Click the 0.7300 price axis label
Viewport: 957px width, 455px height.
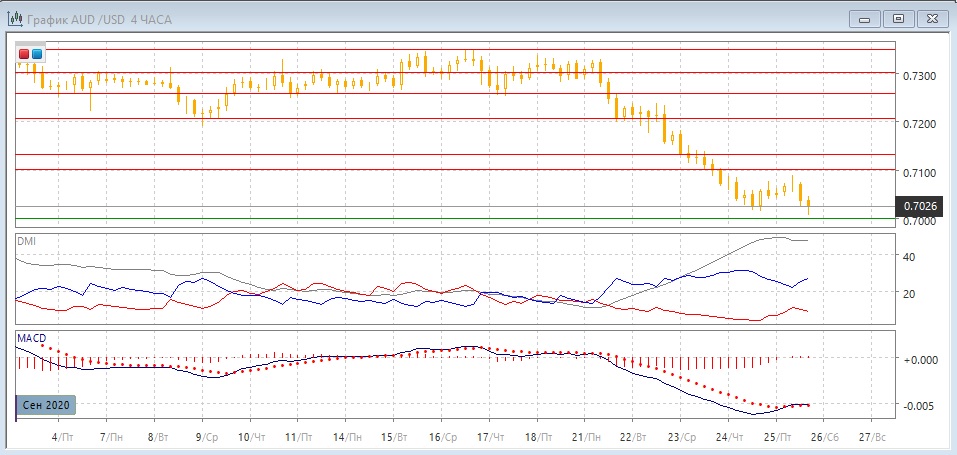(x=920, y=76)
